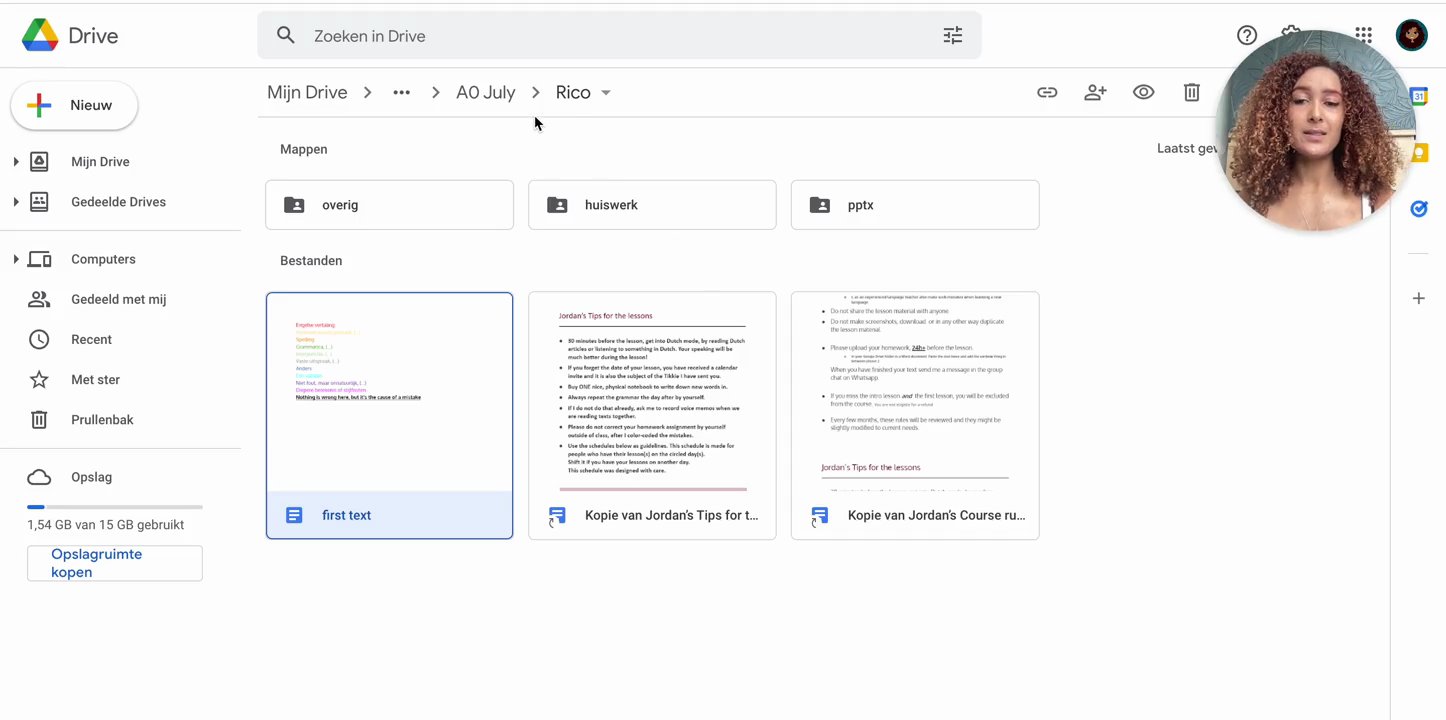This screenshot has width=1446, height=720.
Task: Click the Drive help question mark icon
Action: [x=1247, y=34]
